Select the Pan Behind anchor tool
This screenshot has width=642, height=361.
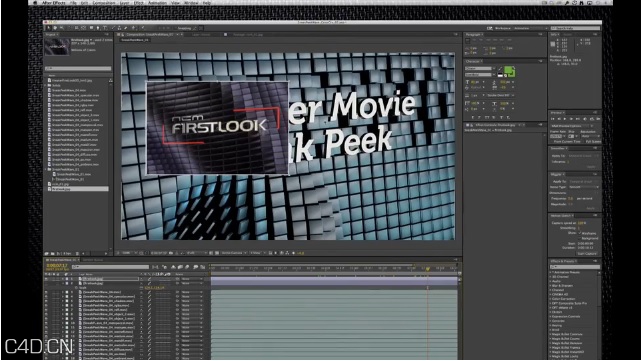click(84, 28)
